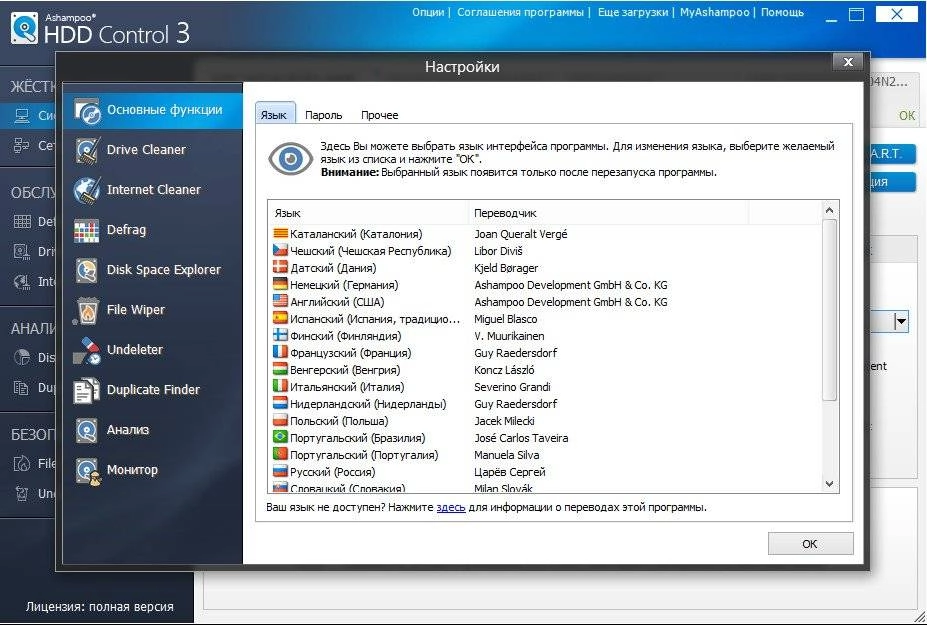Viewport: 927px width, 625px height.
Task: Click the language list scroll-down arrow
Action: pos(829,484)
